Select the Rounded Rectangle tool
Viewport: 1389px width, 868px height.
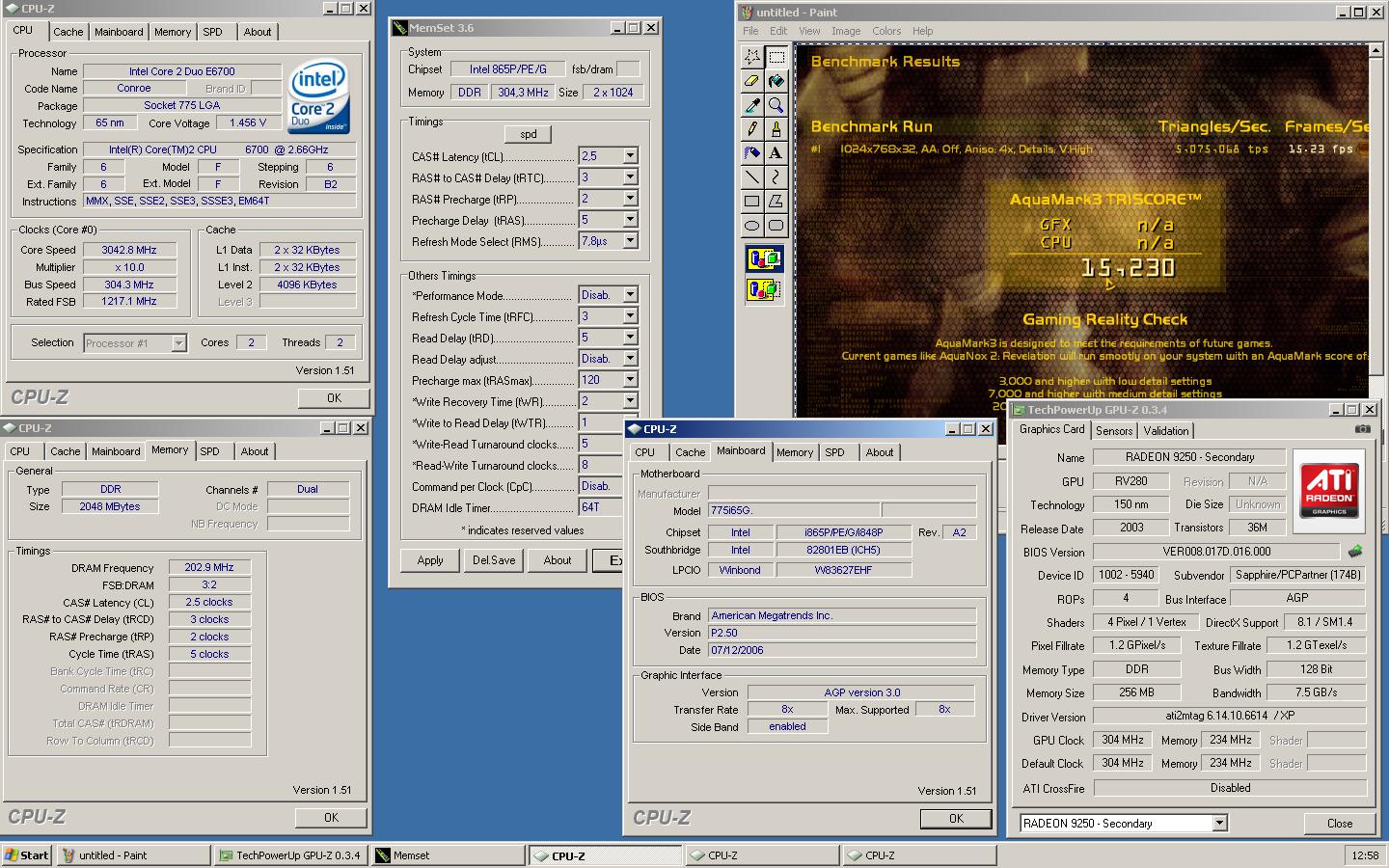point(776,226)
